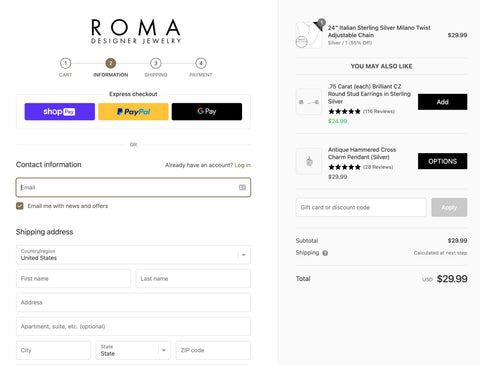Image resolution: width=480 pixels, height=365 pixels.
Task: Open OPTIONS for Antique Hammered Cross Pendant
Action: [x=442, y=161]
